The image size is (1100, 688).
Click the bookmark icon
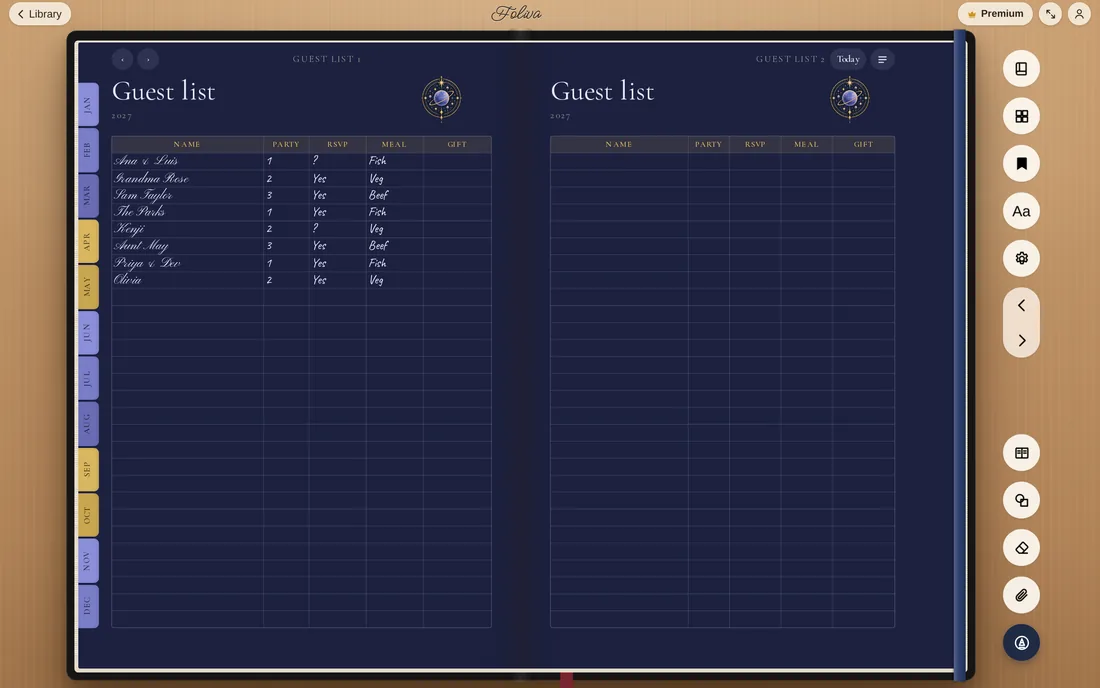coord(1021,163)
